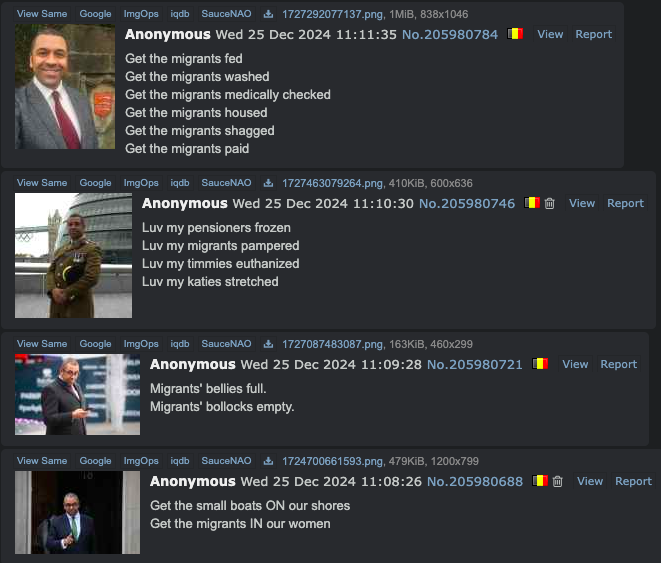Open thumbnail of smiling man in grey suit
Viewport: 661px width, 563px height.
pyautogui.click(x=65, y=86)
